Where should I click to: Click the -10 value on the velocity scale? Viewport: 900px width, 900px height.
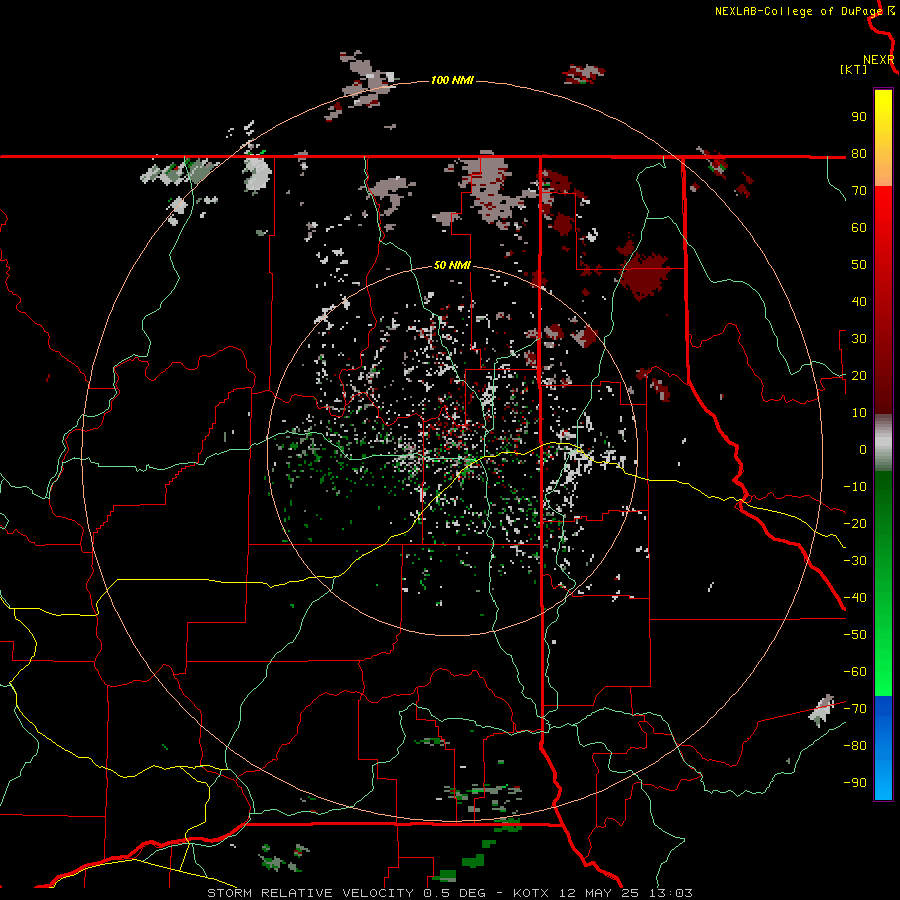click(855, 487)
